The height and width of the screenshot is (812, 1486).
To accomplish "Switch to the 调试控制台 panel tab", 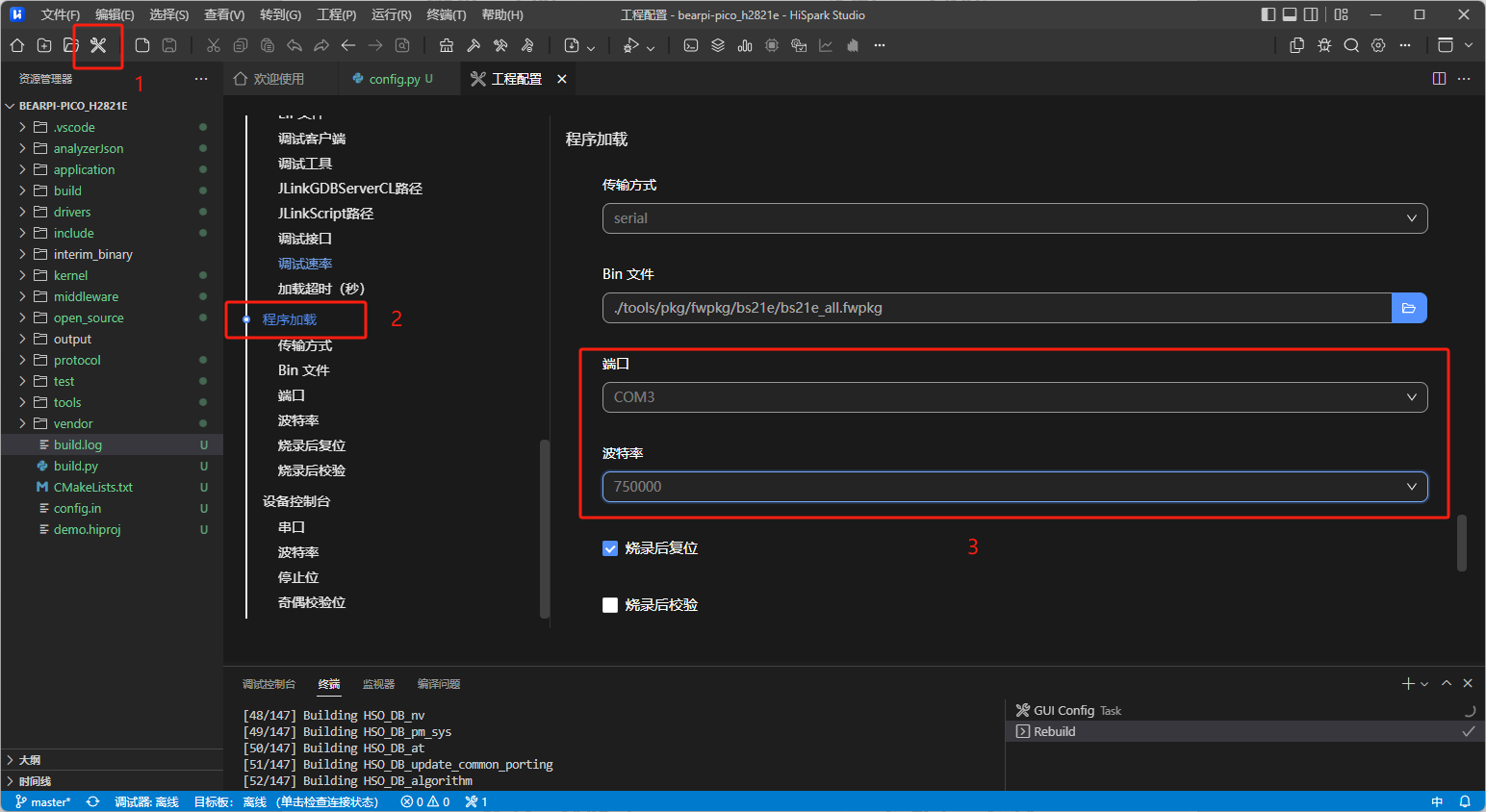I will click(269, 684).
